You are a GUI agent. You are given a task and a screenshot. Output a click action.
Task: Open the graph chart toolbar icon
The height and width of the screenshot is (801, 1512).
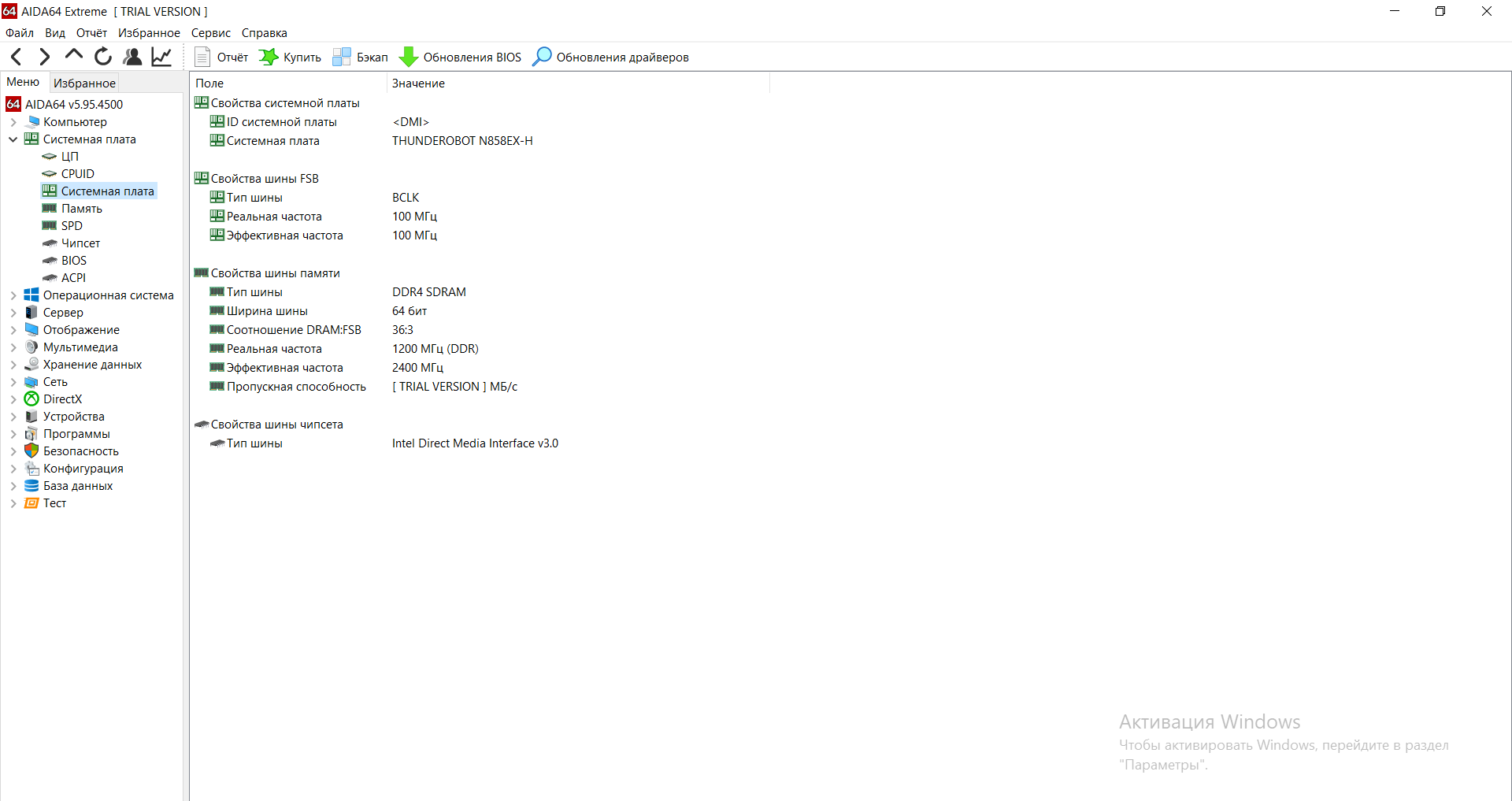[161, 57]
